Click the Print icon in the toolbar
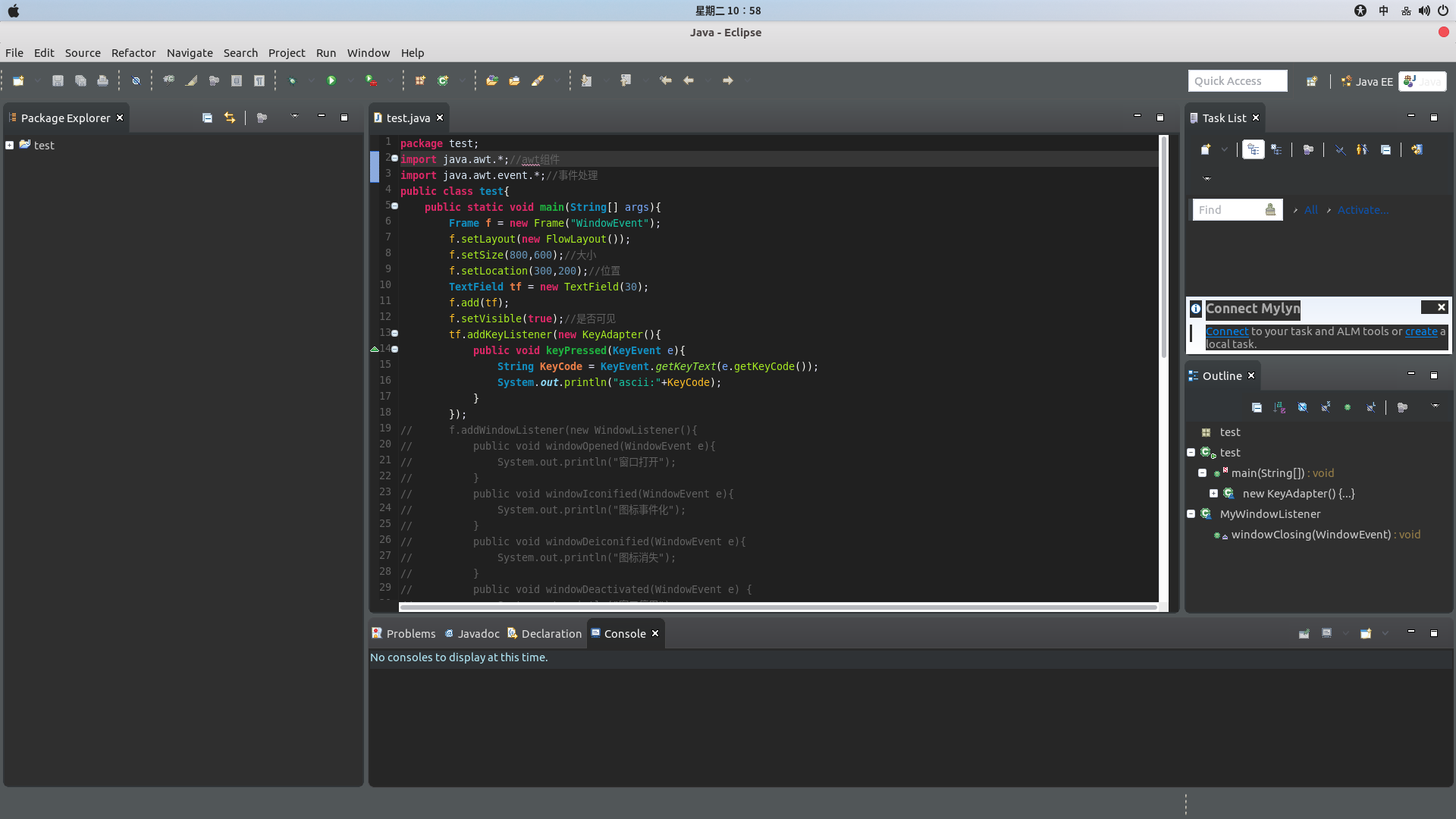This screenshot has width=1456, height=819. [x=103, y=80]
